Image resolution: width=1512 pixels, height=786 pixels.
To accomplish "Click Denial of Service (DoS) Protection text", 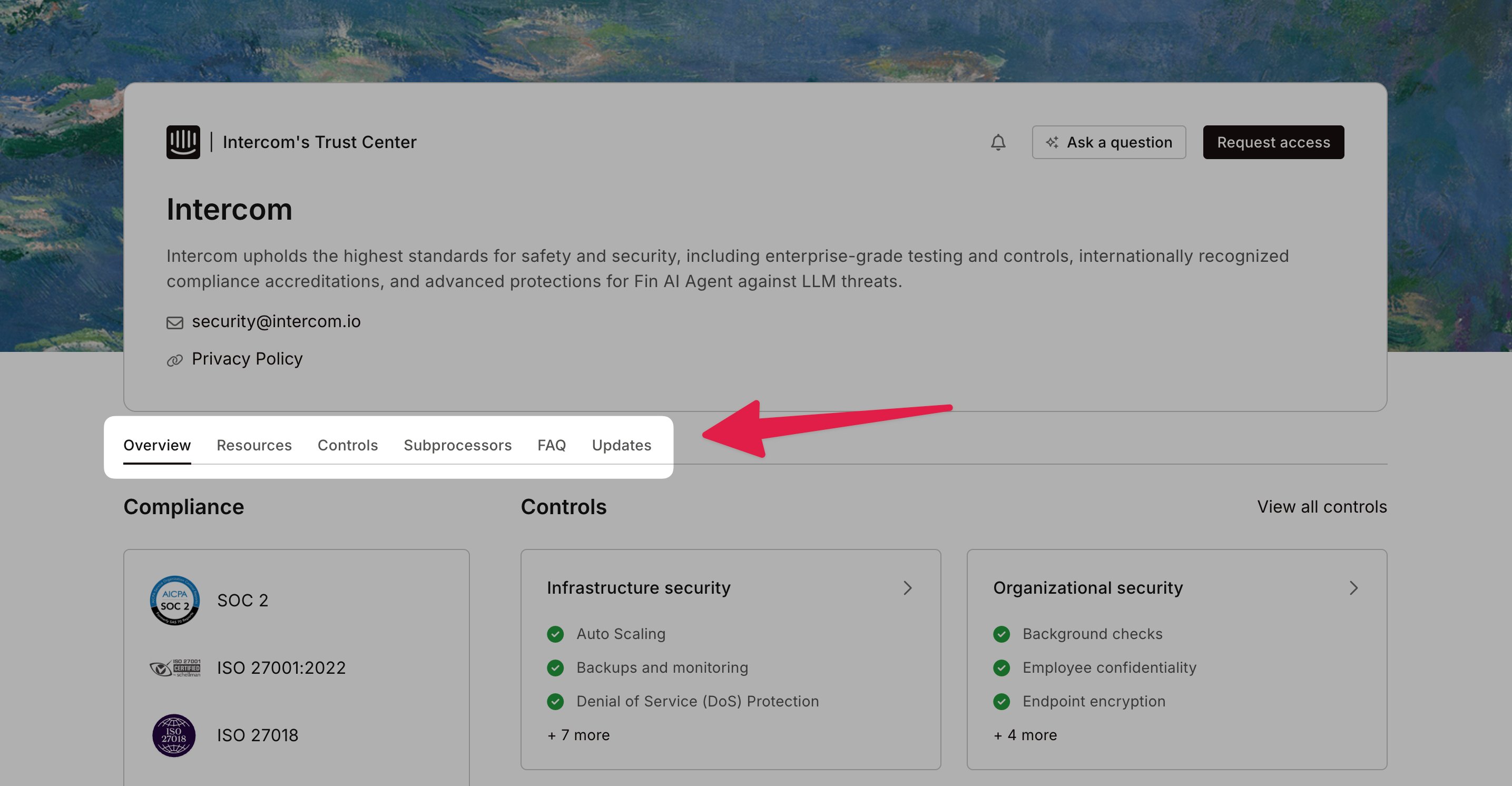I will 698,701.
